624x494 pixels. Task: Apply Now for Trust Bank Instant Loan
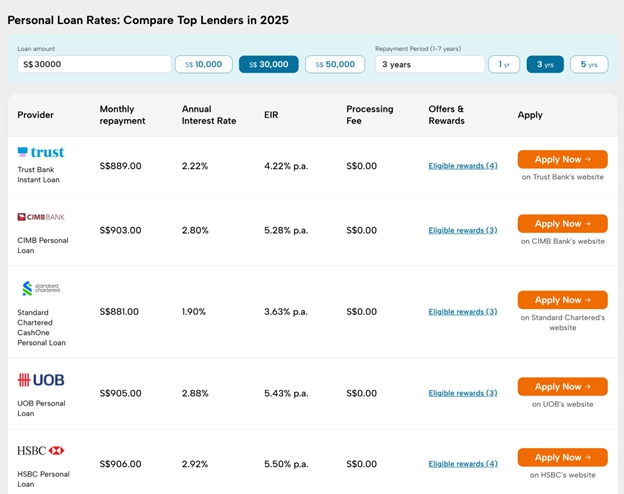(563, 159)
